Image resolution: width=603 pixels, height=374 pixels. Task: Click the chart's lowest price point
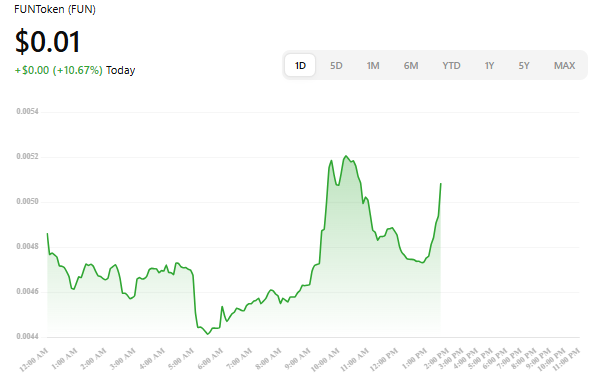[x=208, y=334]
